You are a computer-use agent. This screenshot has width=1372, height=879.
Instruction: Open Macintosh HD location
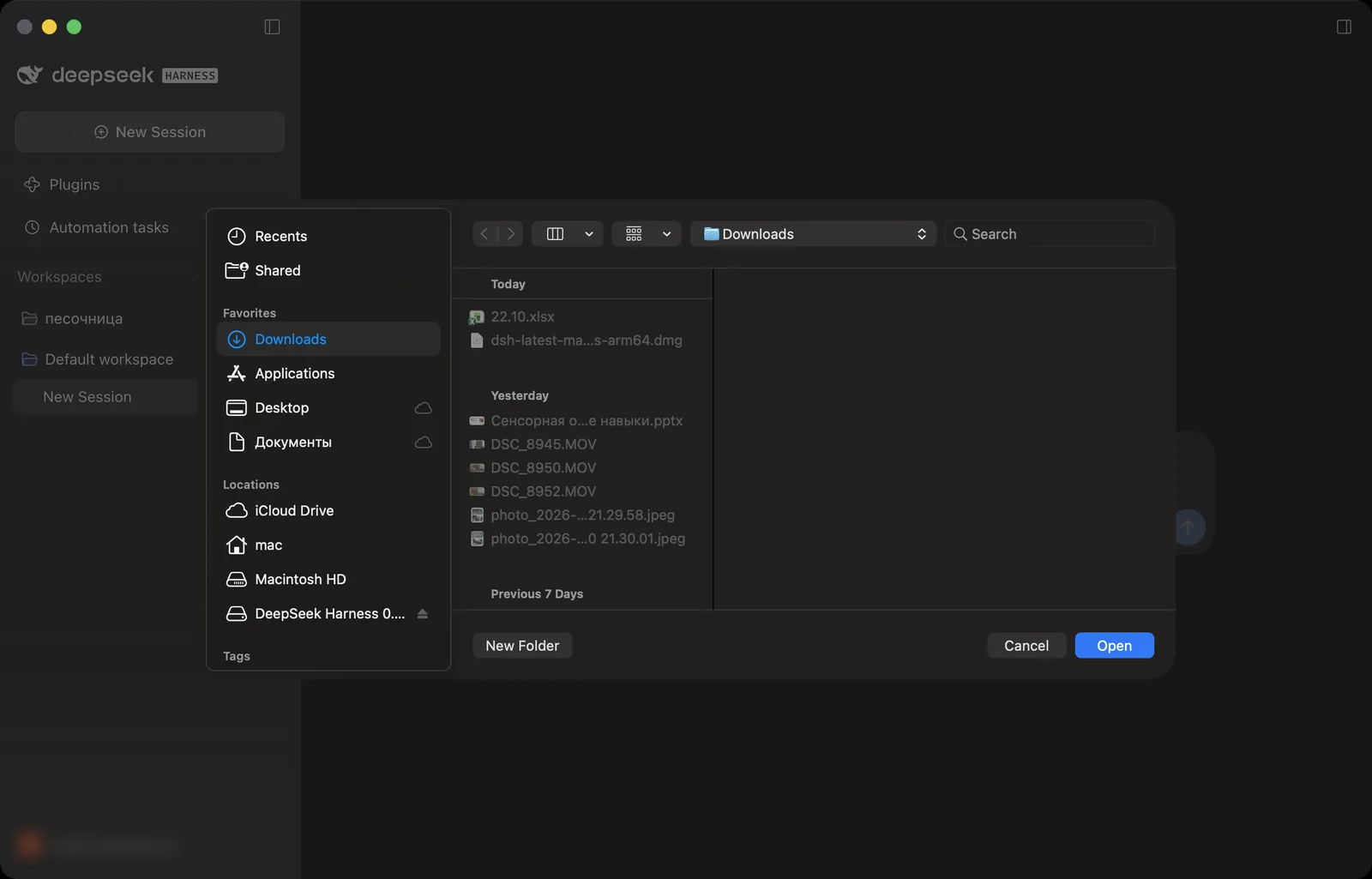coord(328,579)
